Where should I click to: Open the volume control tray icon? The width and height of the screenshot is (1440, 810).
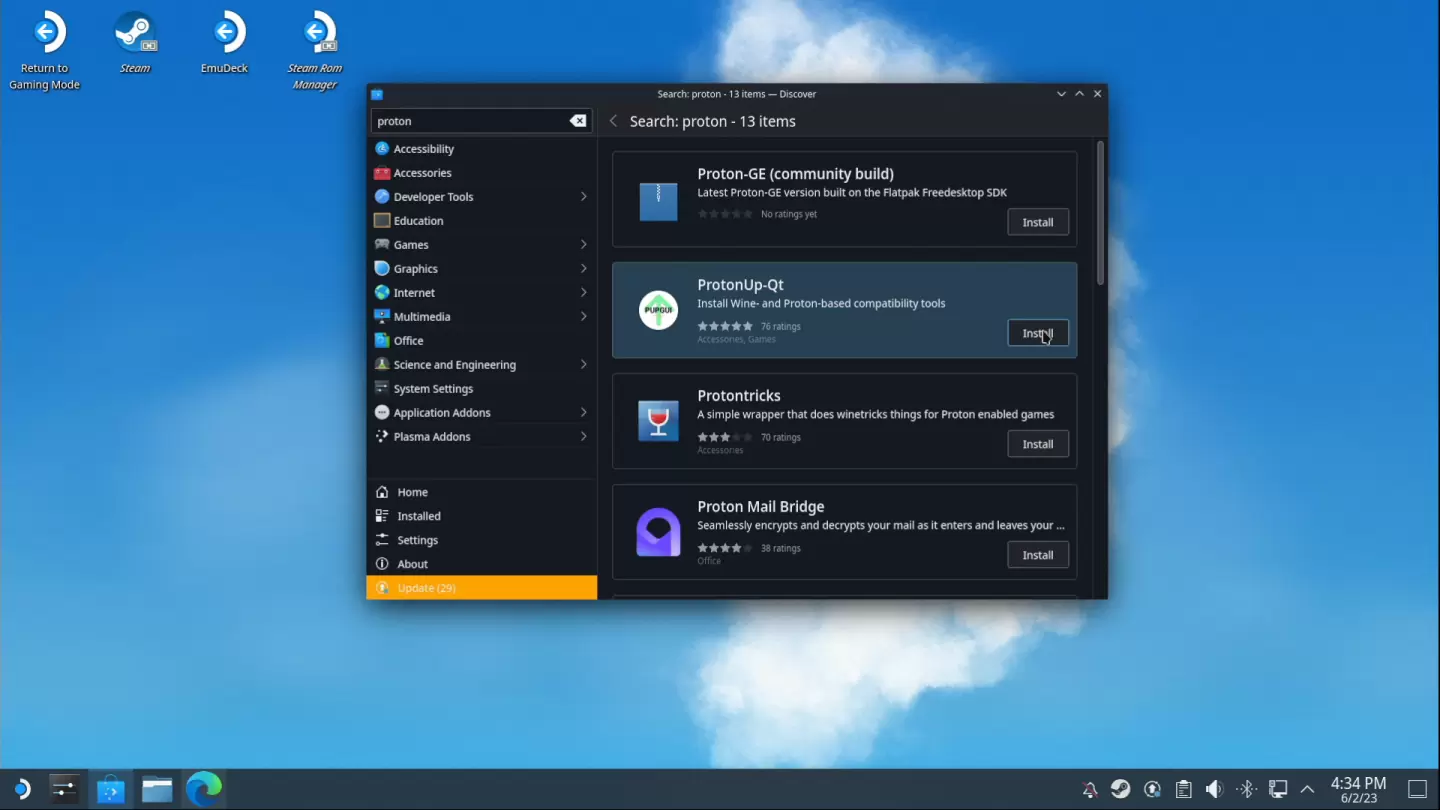coord(1214,789)
